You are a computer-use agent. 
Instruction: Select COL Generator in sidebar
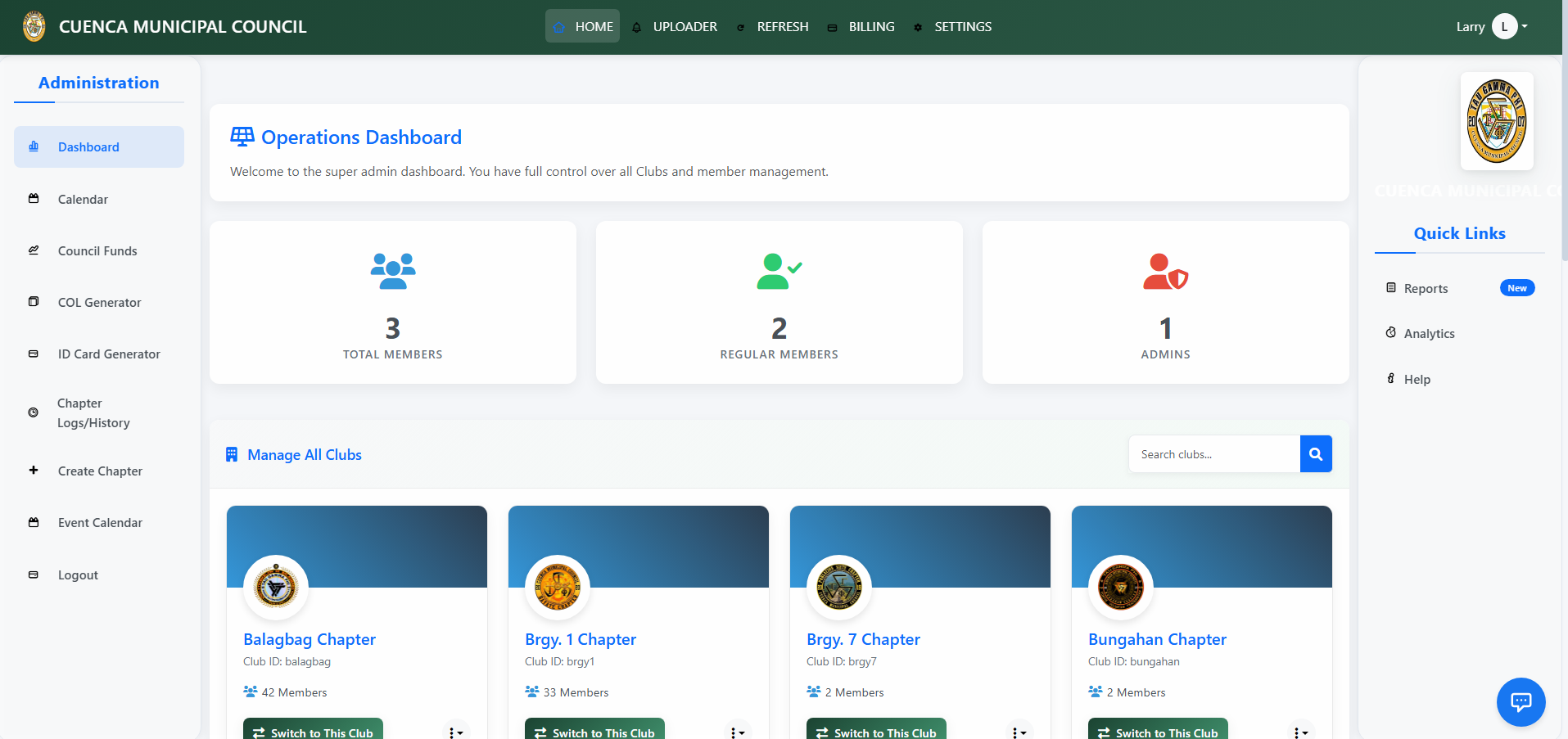[99, 303]
